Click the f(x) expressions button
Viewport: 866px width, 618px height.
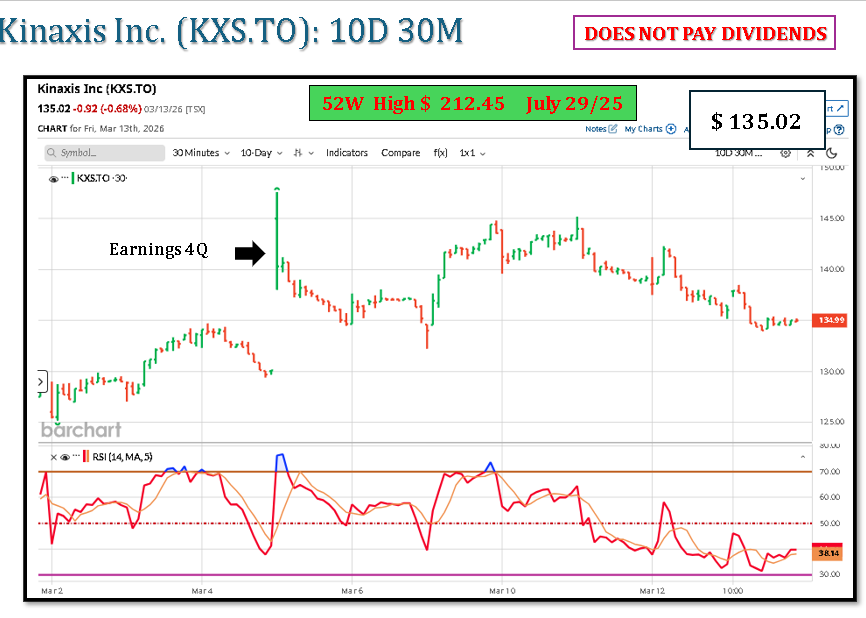[440, 153]
